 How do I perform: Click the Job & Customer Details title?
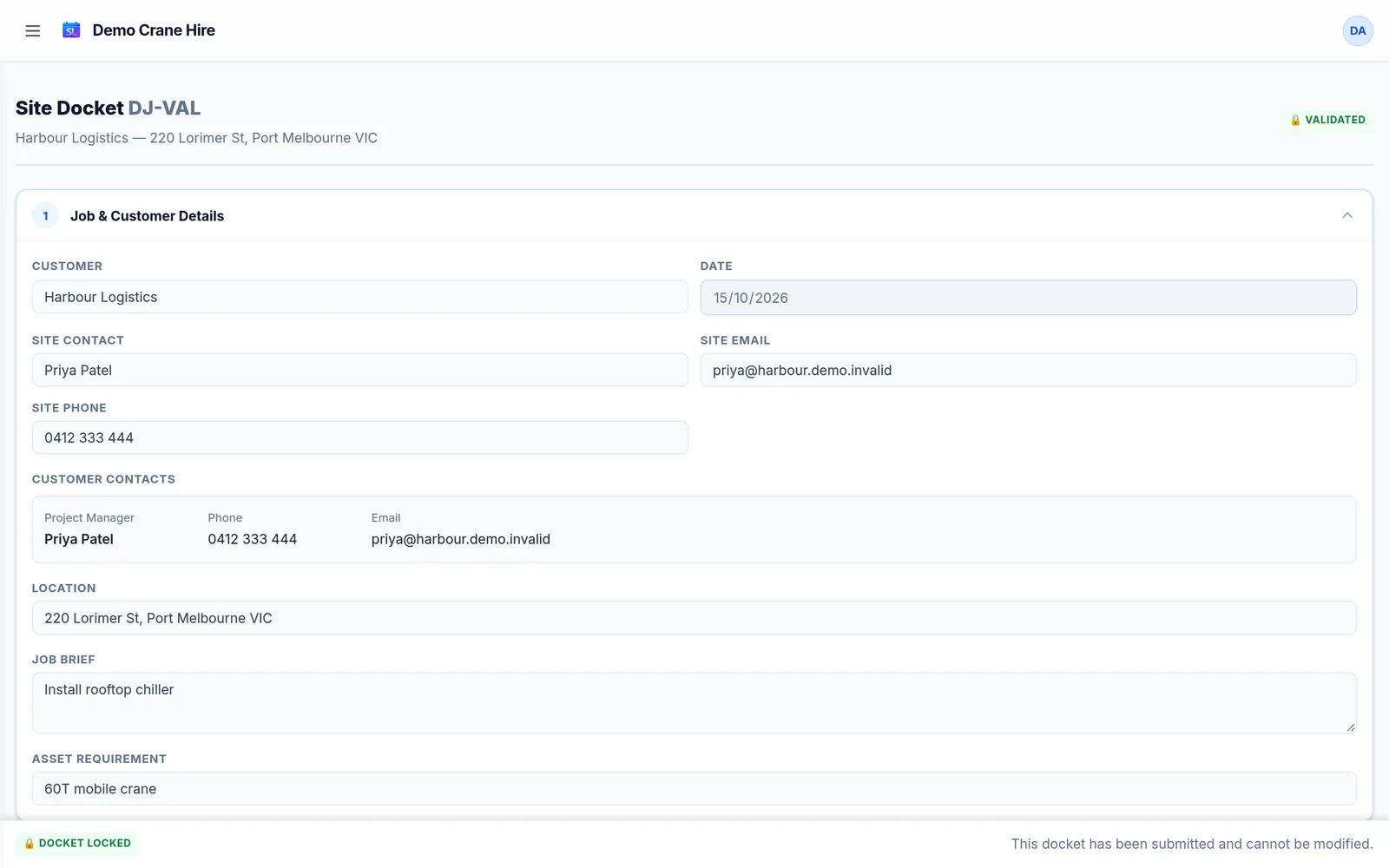147,216
